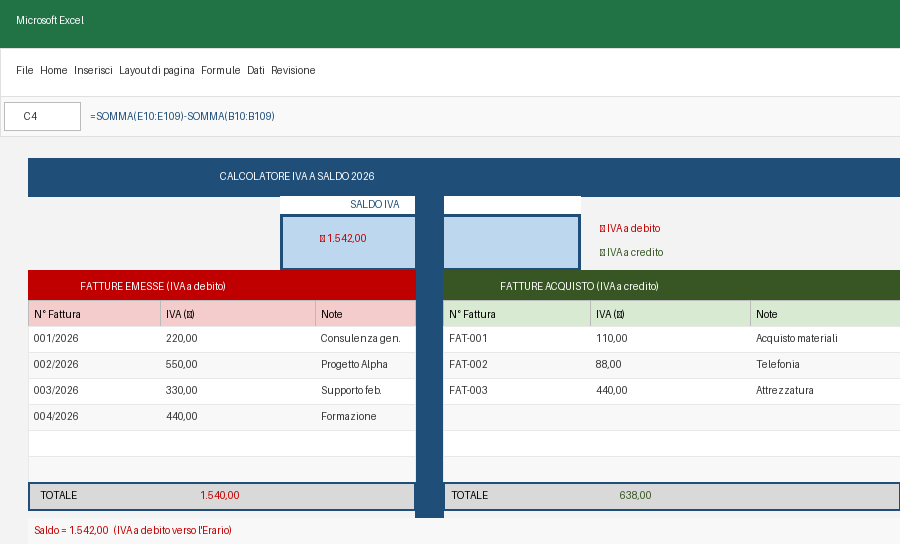This screenshot has width=900, height=544.
Task: Open the Inserisci tab
Action: pyautogui.click(x=93, y=70)
